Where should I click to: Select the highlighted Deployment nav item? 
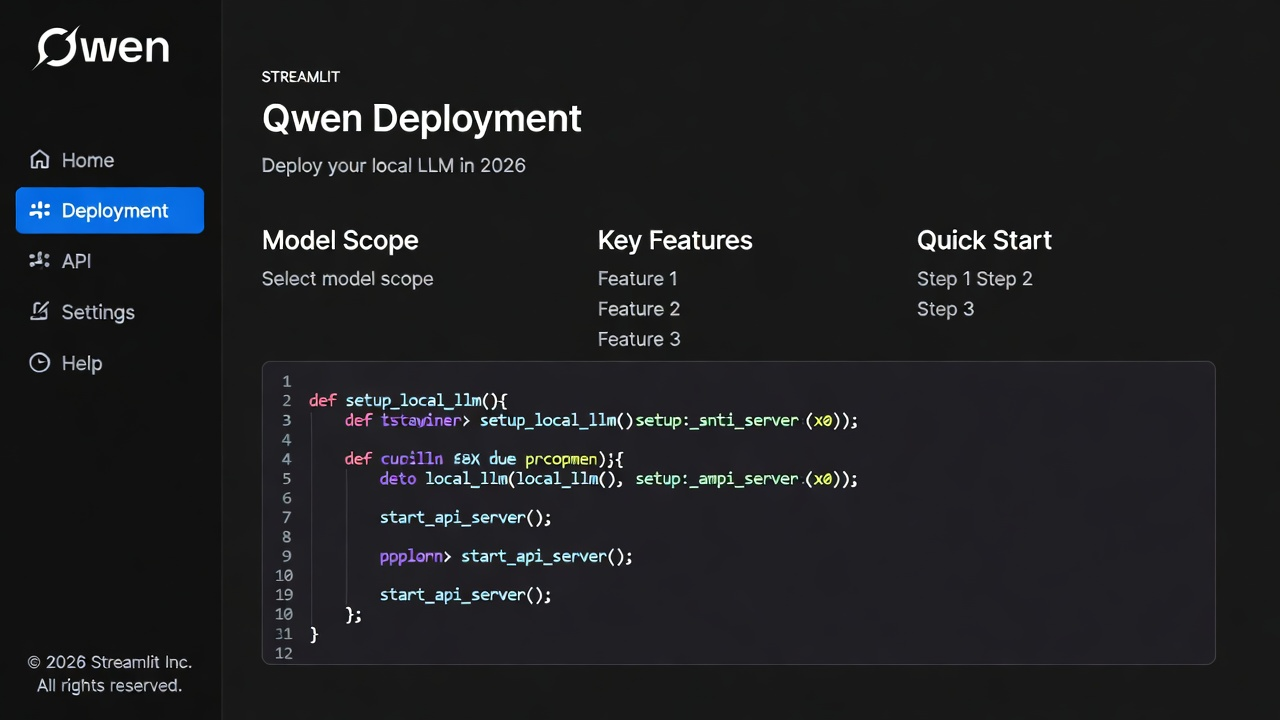click(x=114, y=210)
